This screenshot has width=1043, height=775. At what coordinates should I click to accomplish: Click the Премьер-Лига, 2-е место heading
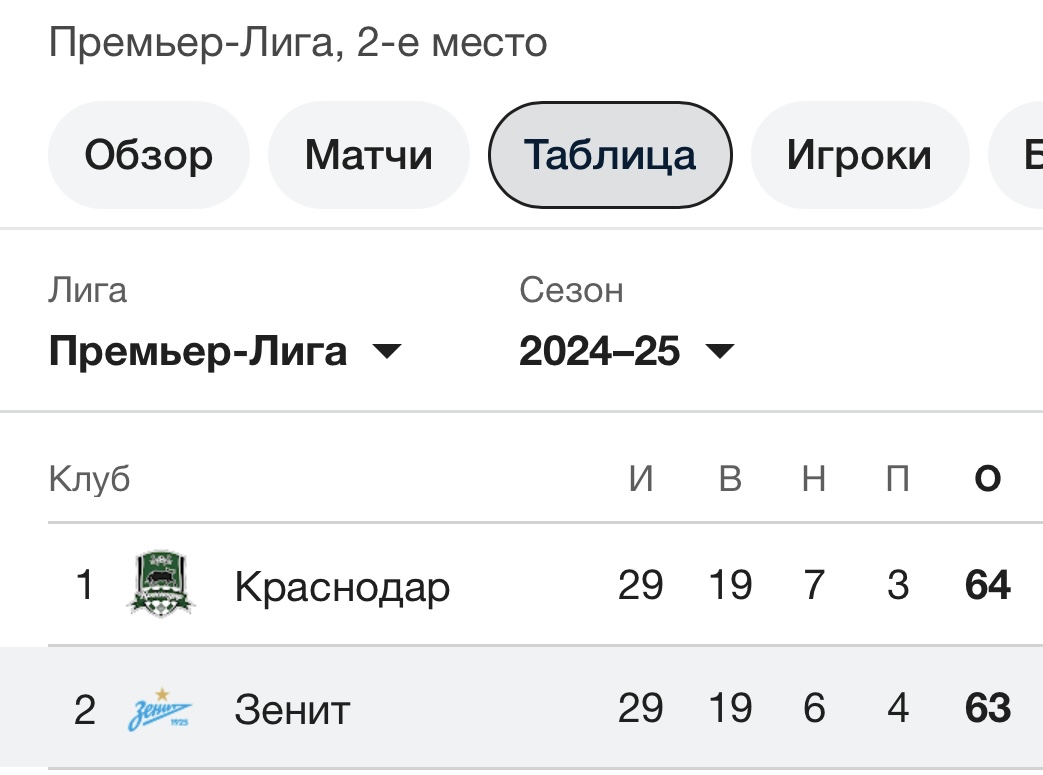[x=298, y=41]
